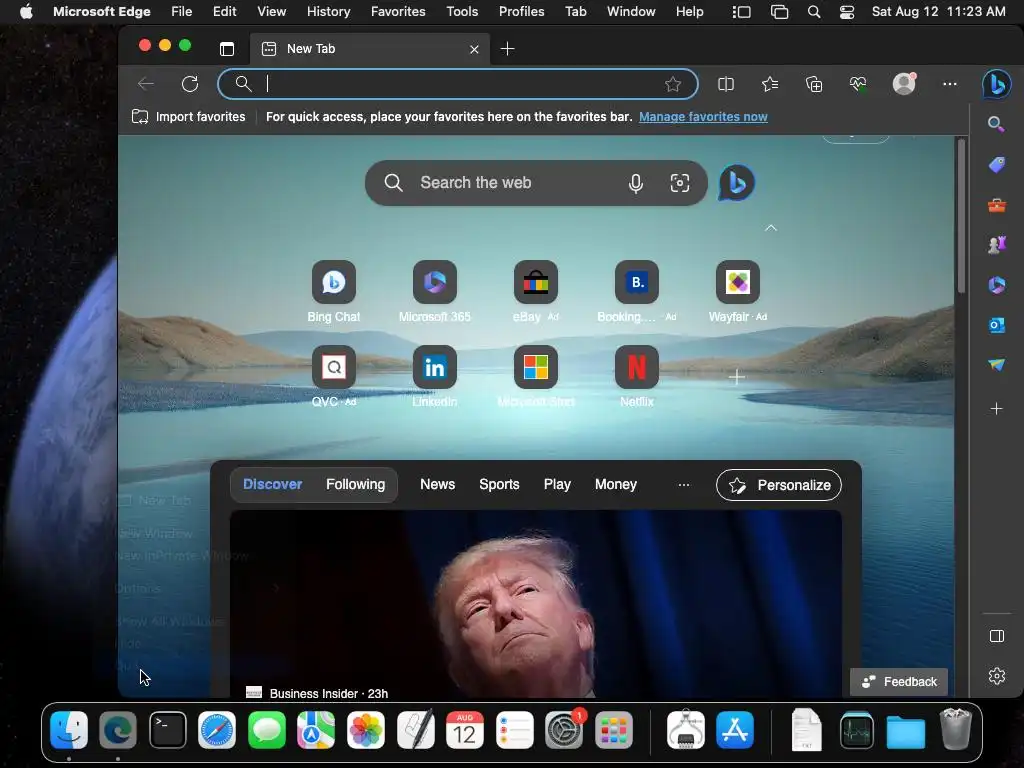Open Bing Discover sidebar button
The width and height of the screenshot is (1024, 768).
click(x=997, y=84)
